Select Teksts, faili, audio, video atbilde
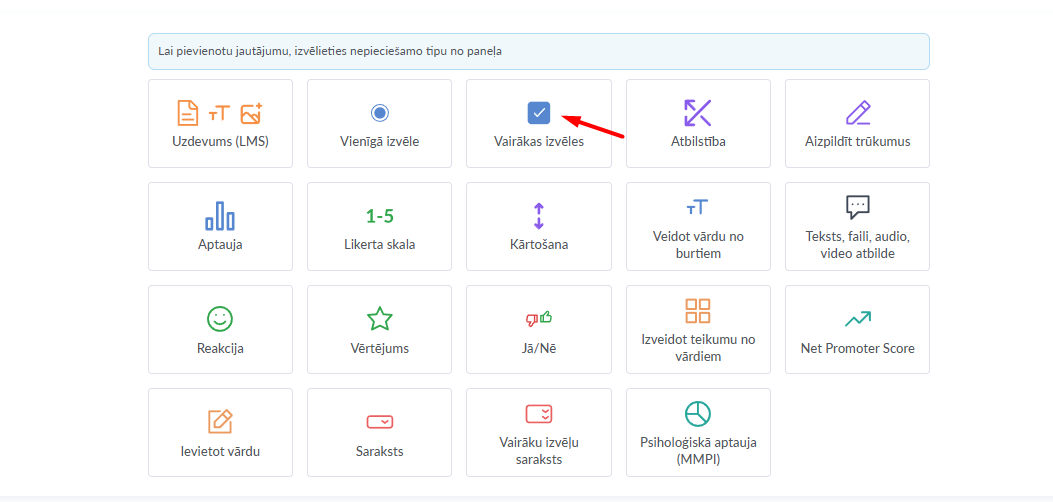This screenshot has height=502, width=1053. [857, 226]
